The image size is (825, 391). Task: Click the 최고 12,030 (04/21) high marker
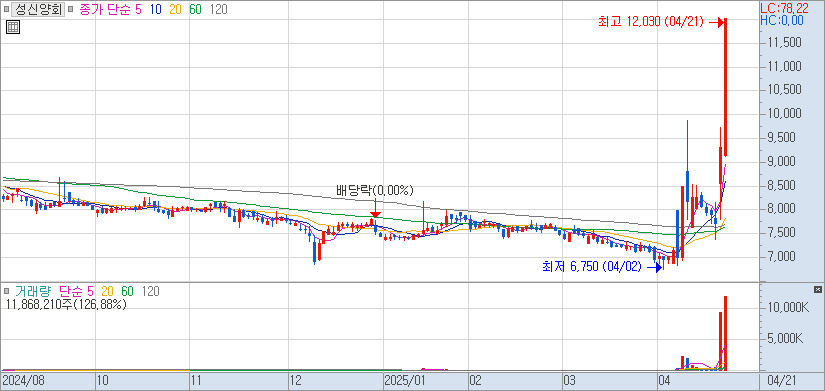(652, 22)
